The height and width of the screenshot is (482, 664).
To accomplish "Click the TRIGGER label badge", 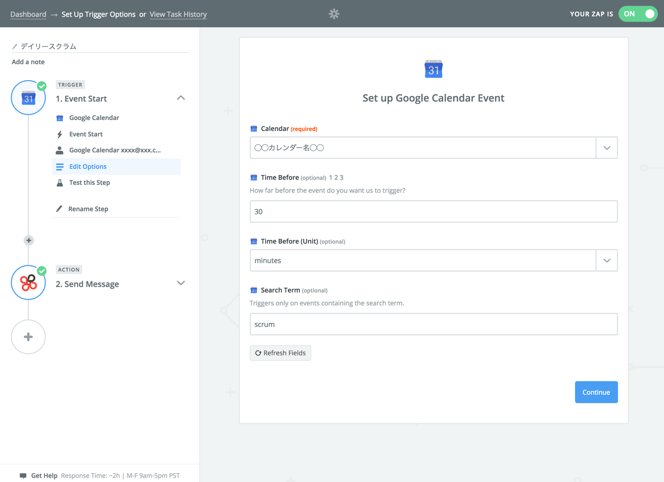I will pos(70,85).
